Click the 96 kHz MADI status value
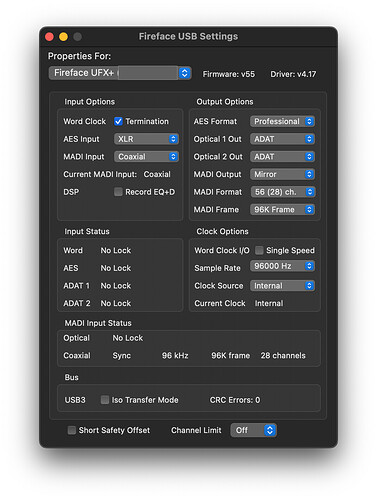Image resolution: width=377 pixels, height=500 pixels. pyautogui.click(x=175, y=356)
